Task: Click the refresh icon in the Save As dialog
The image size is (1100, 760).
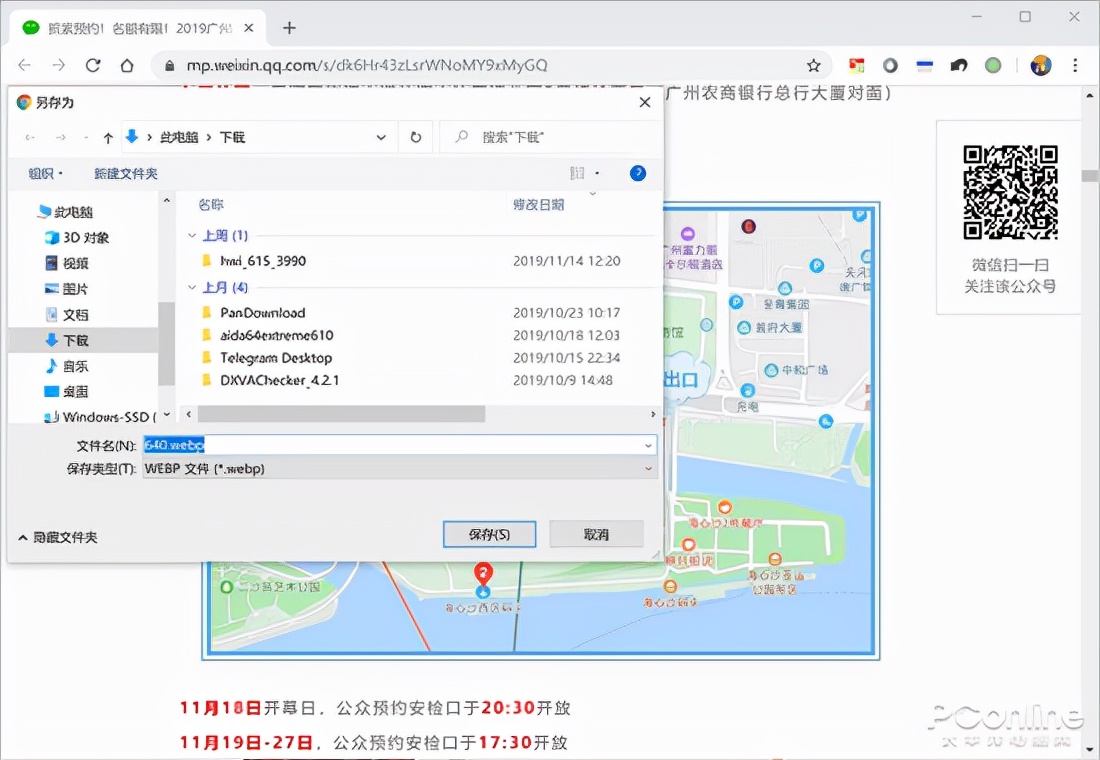Action: coord(415,137)
